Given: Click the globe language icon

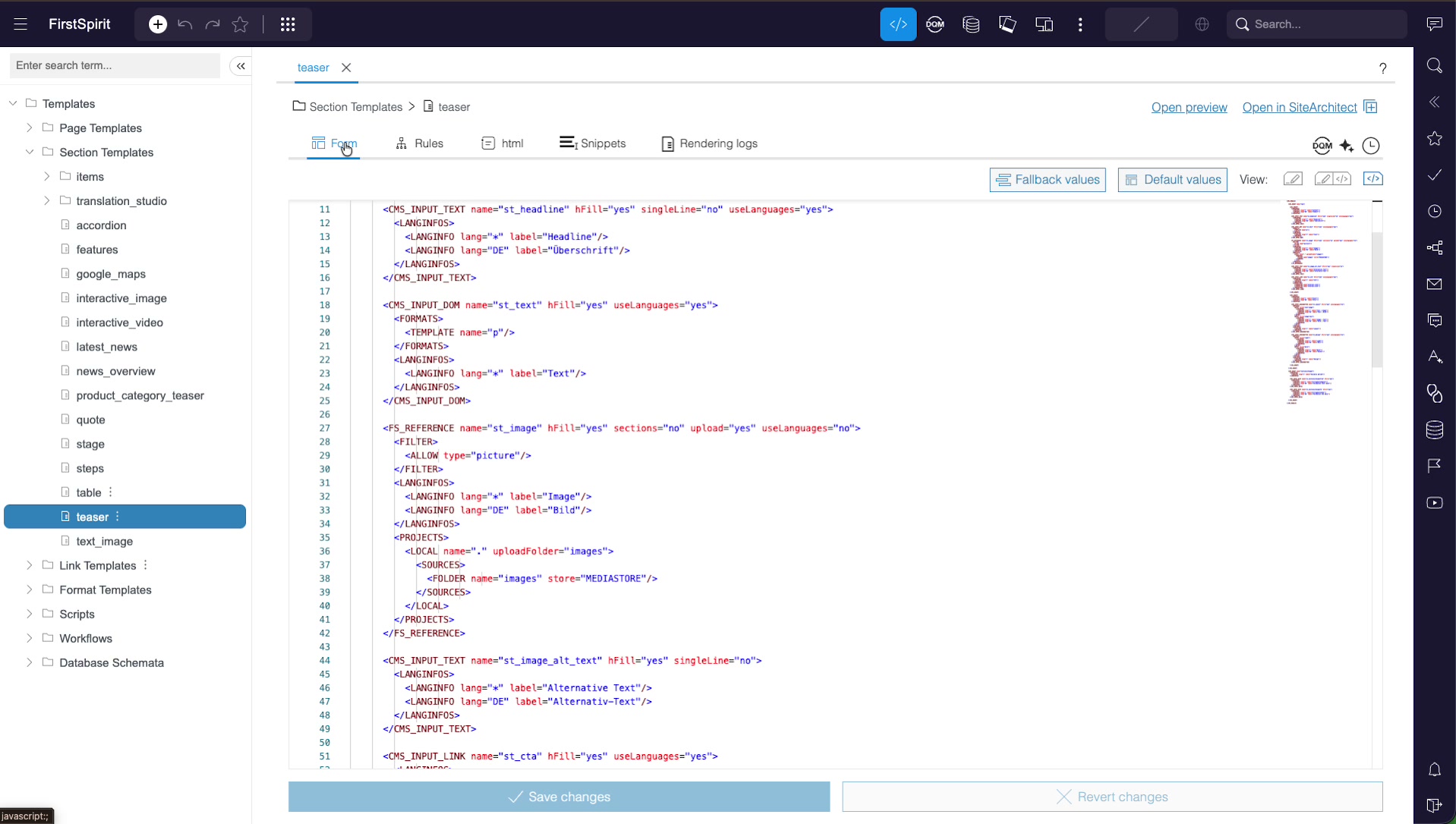Looking at the screenshot, I should (1202, 24).
